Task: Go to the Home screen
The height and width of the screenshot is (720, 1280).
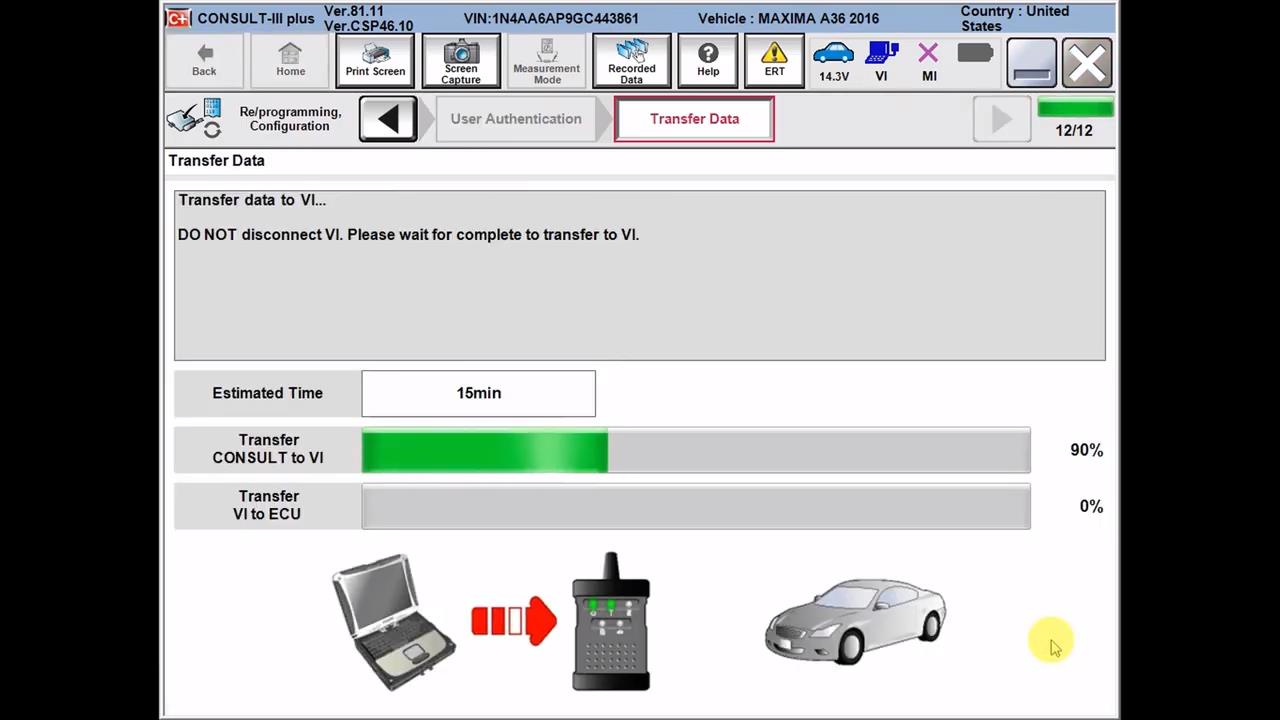Action: [290, 61]
